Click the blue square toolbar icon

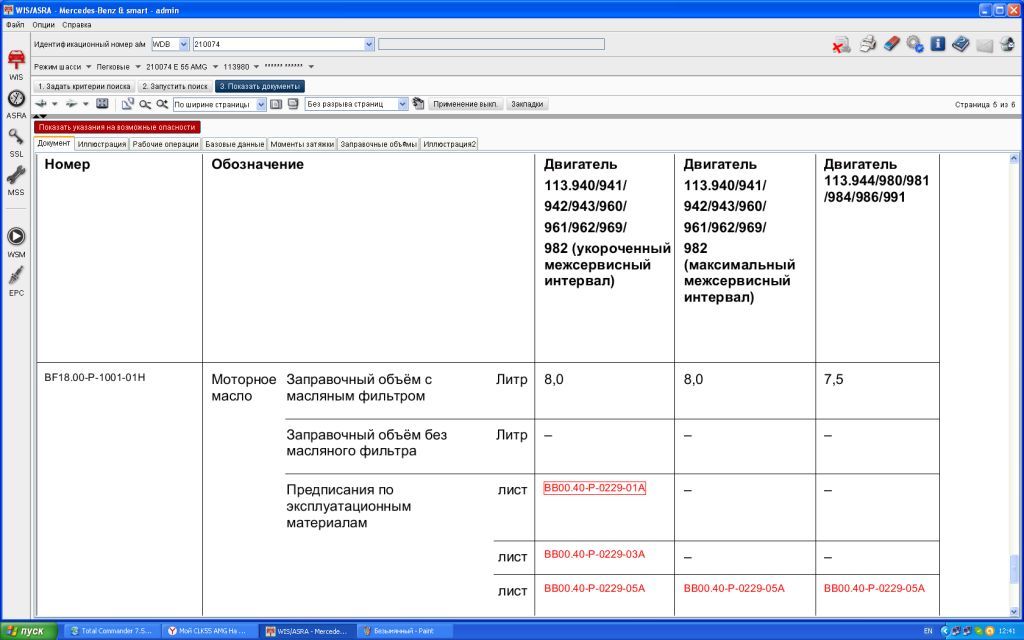[102, 104]
